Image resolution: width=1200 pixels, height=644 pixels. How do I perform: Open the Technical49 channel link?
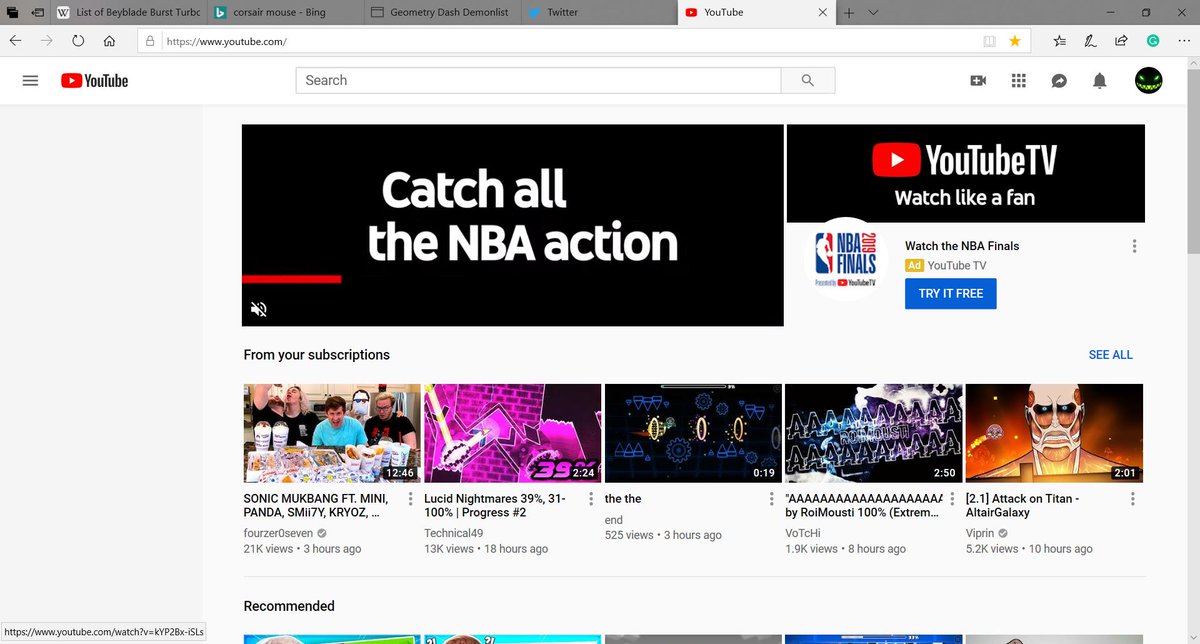(453, 534)
